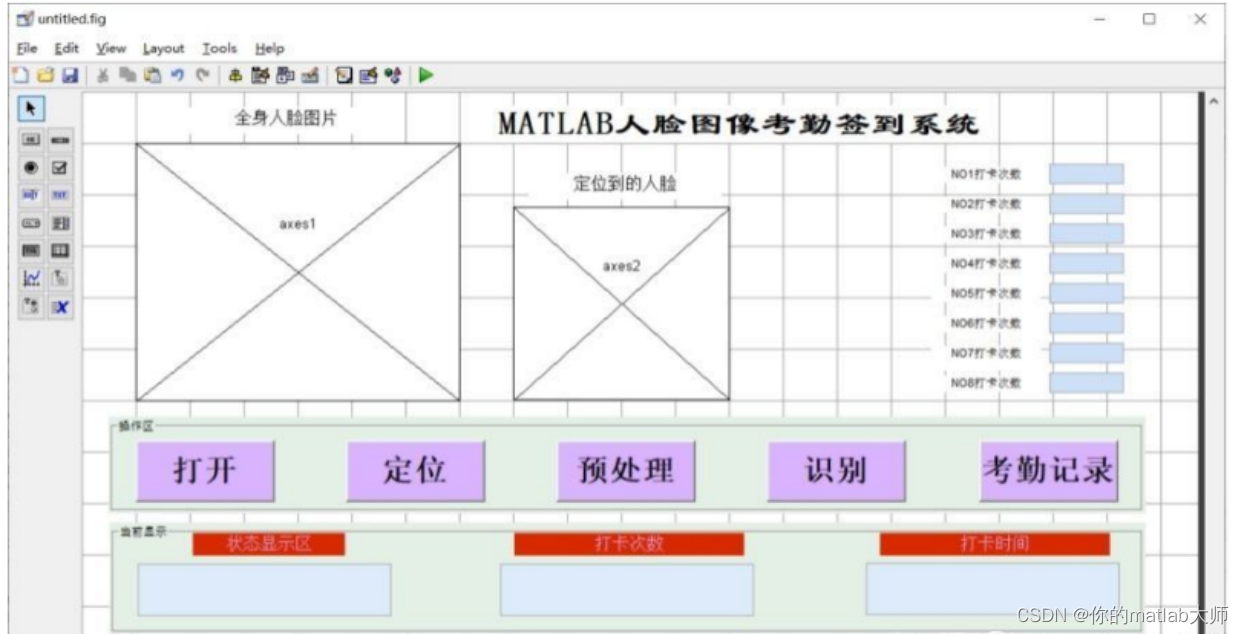Viewport: 1244px width, 634px height.
Task: Open the Toolbar Editor
Action: click(310, 75)
